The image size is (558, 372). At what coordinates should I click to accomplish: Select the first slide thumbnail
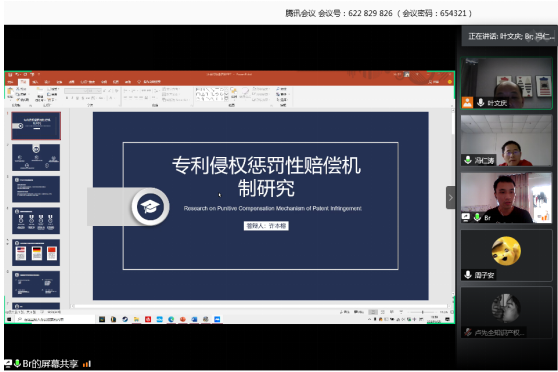click(x=36, y=126)
